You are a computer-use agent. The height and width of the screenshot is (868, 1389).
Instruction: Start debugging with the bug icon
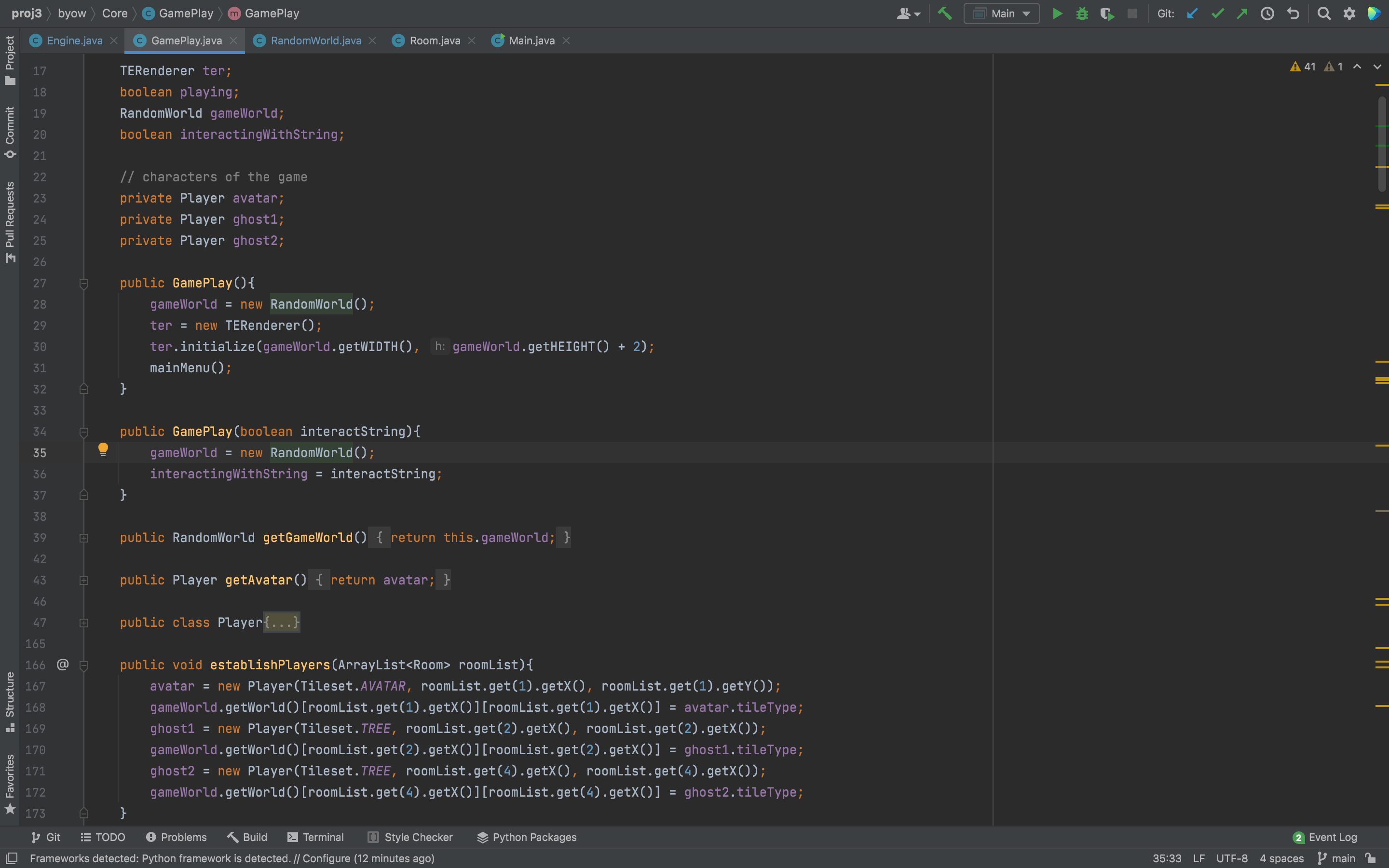(1082, 13)
